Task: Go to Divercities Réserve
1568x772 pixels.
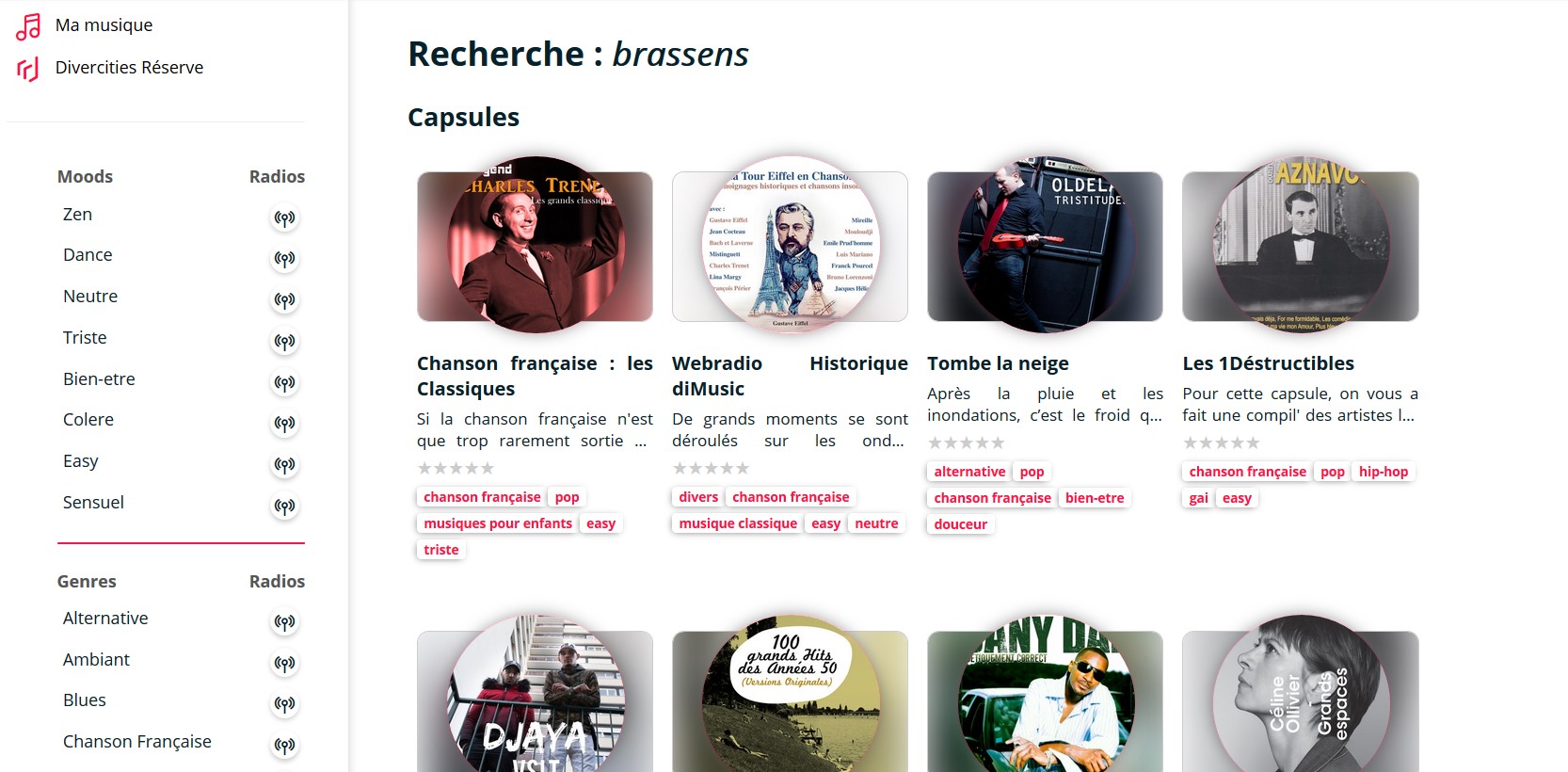Action: tap(129, 68)
